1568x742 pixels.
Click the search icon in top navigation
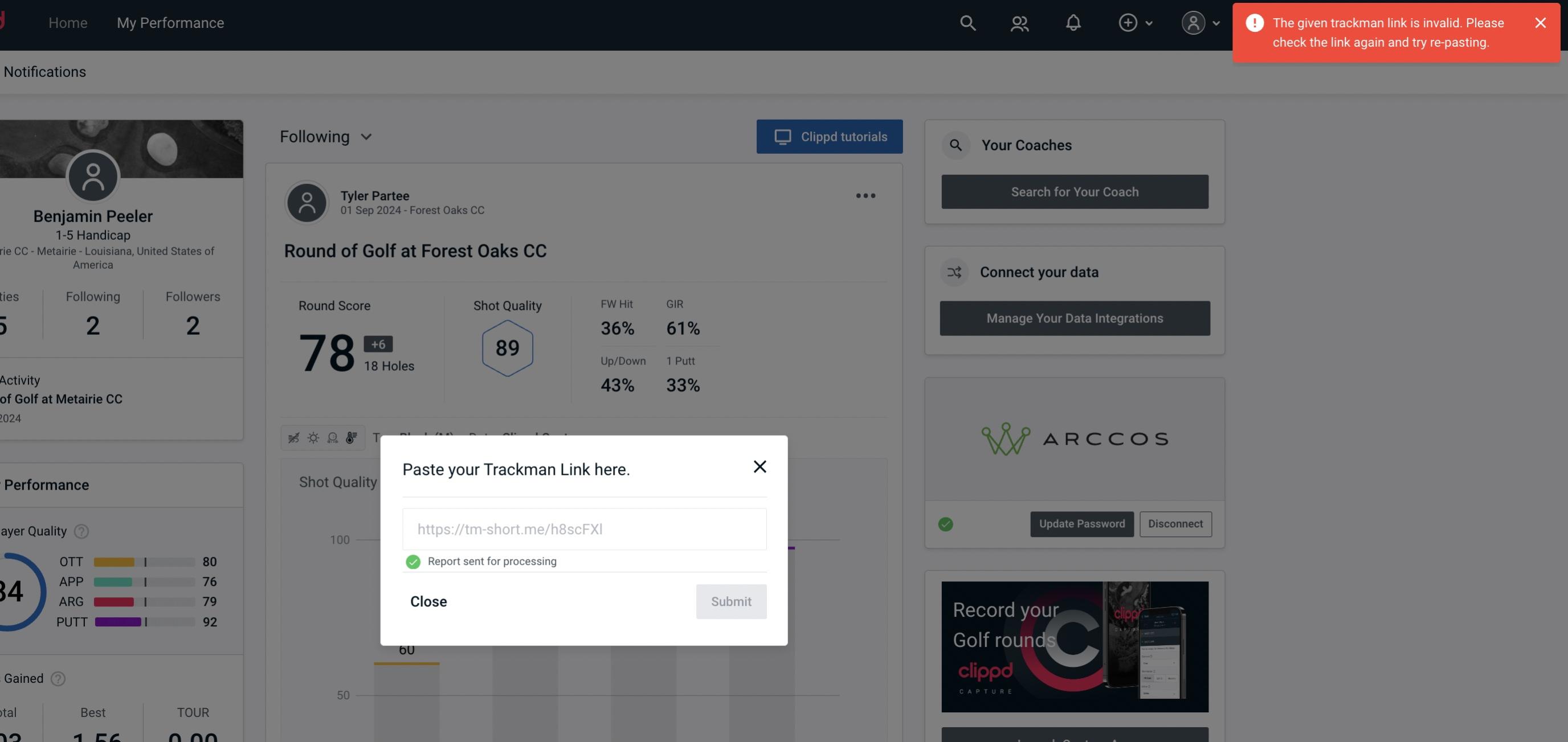pyautogui.click(x=967, y=22)
